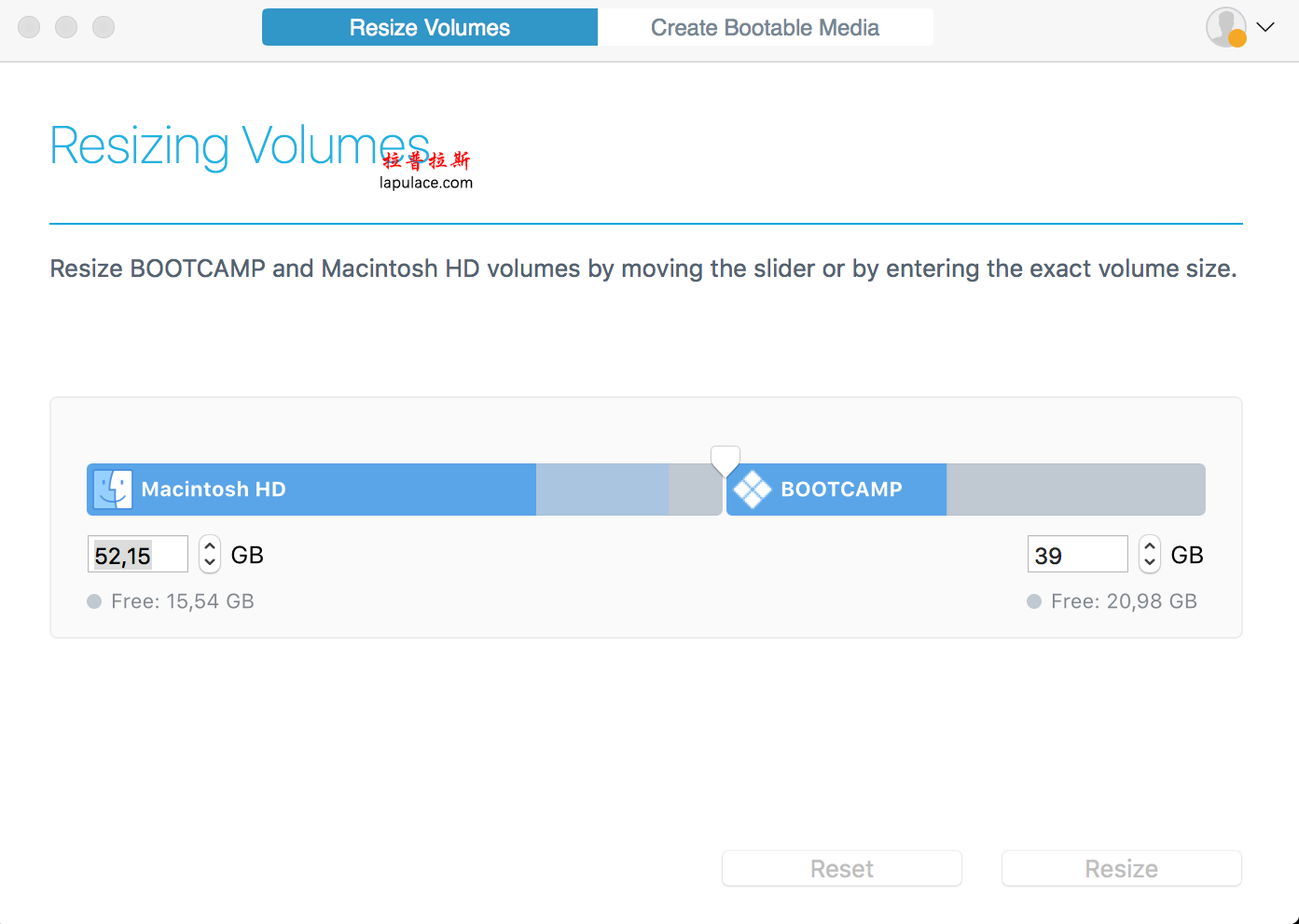Increase BOOTCAMP size with stepper up arrow

[x=1150, y=546]
